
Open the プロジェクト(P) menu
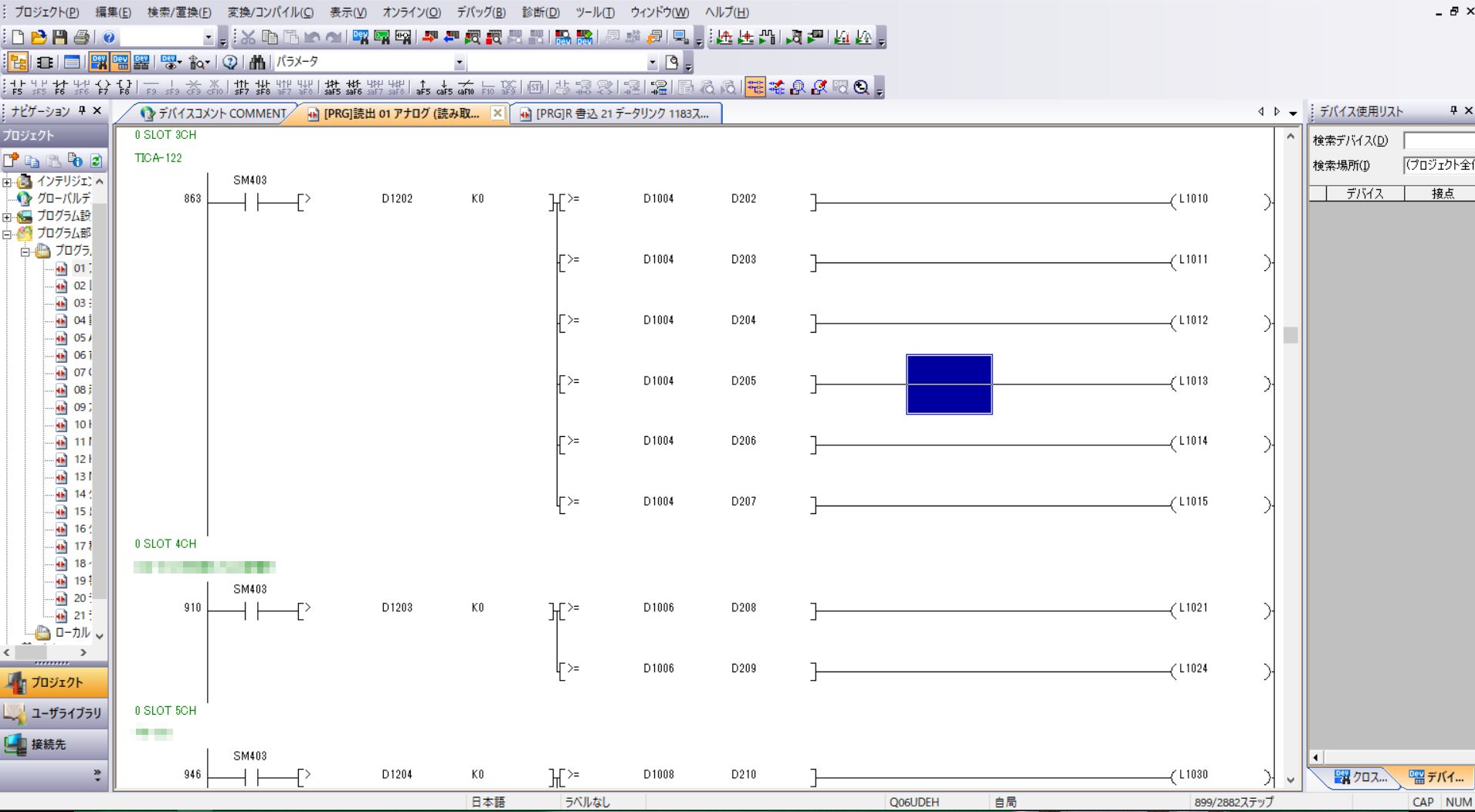(x=46, y=12)
